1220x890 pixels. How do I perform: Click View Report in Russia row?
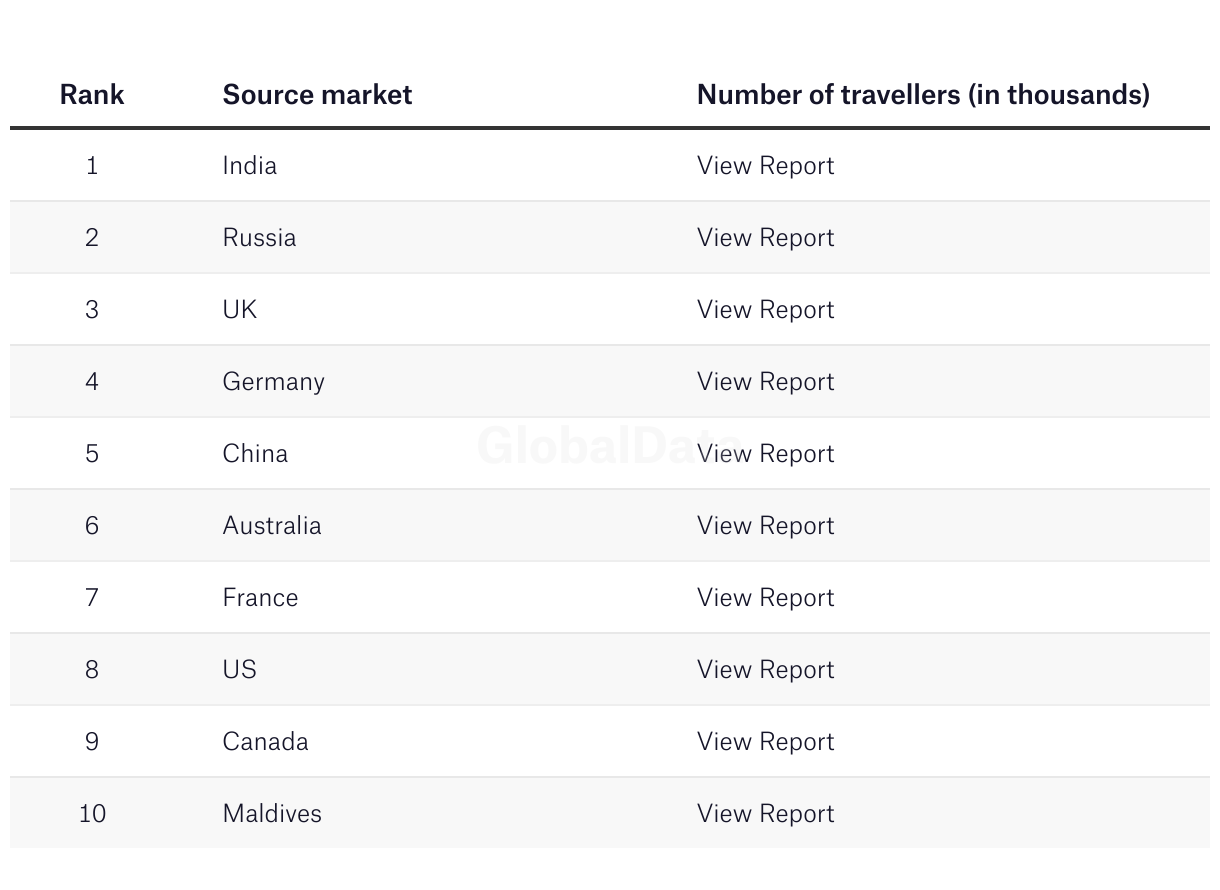765,237
